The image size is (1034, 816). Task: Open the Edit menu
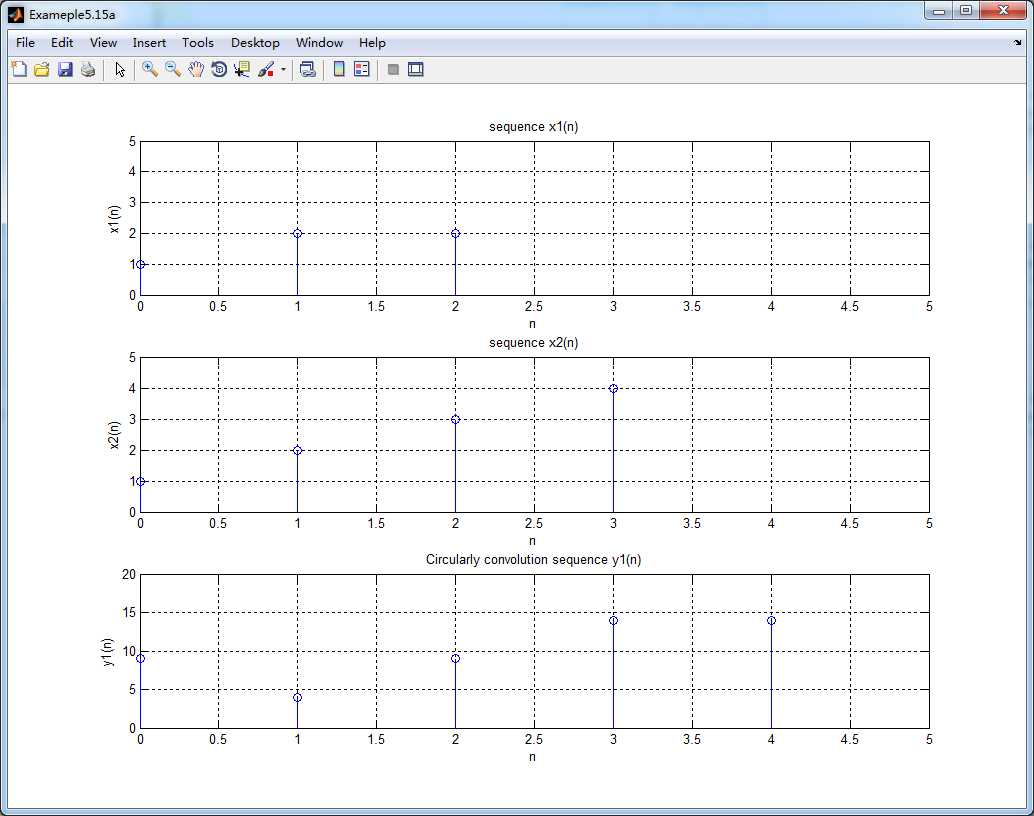[x=62, y=43]
